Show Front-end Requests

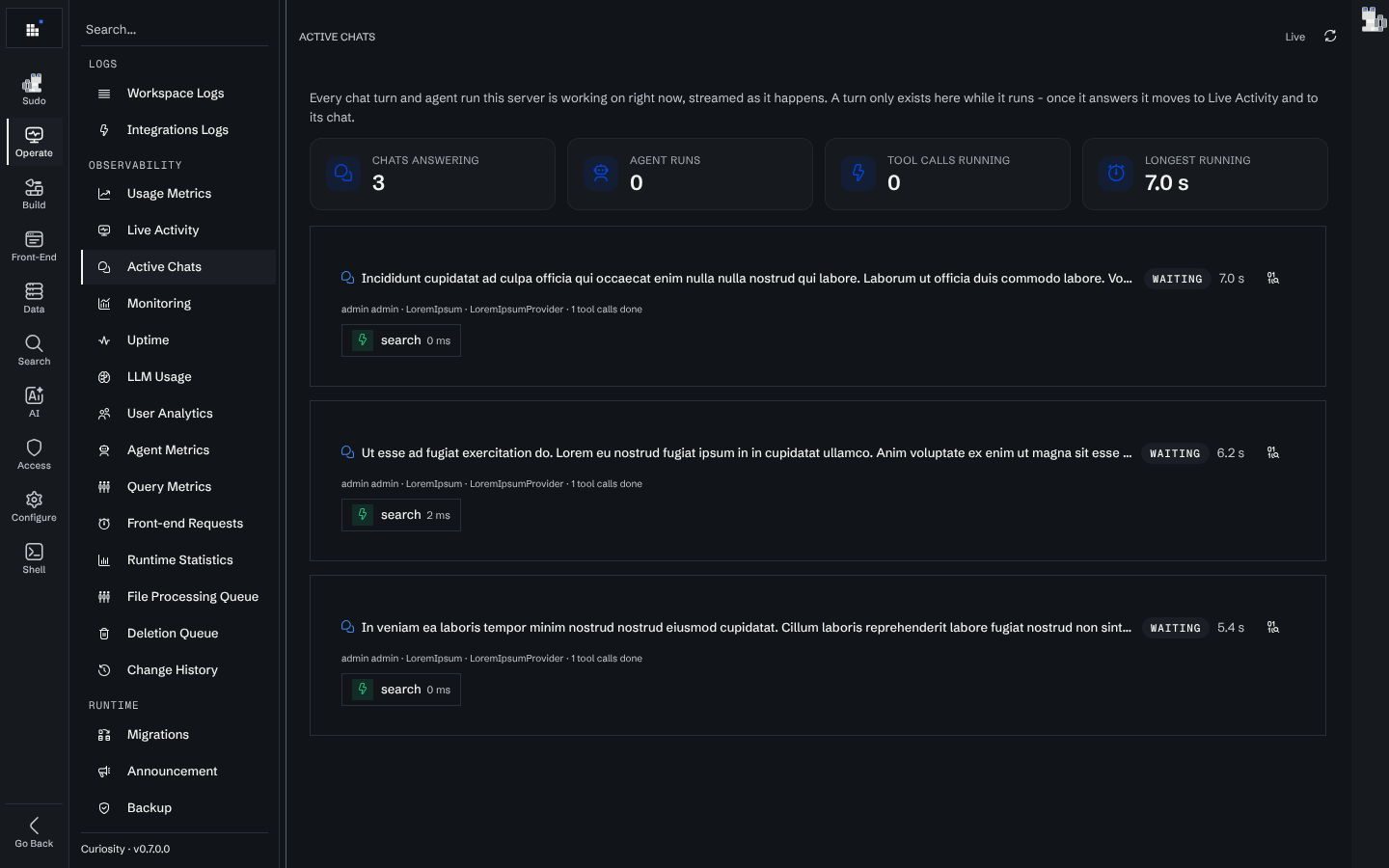(178, 524)
